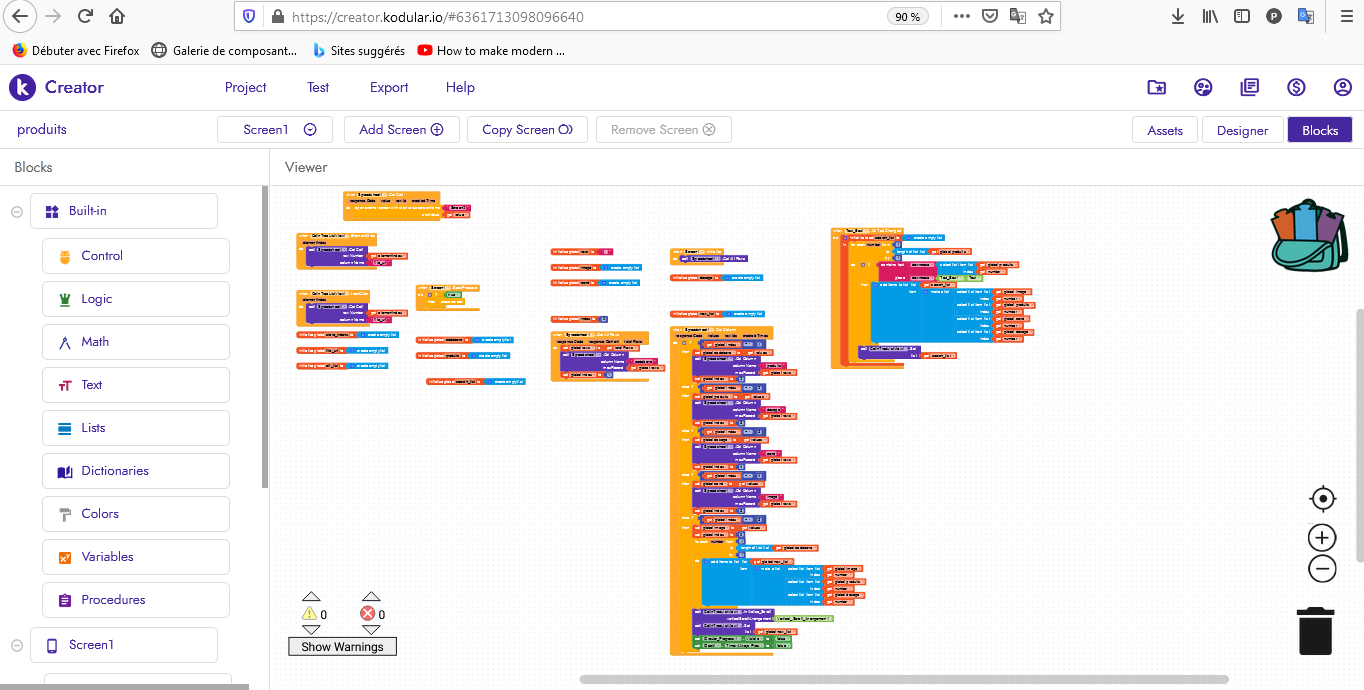Open the Kodular account menu icon
This screenshot has height=690, width=1364.
coord(1343,87)
